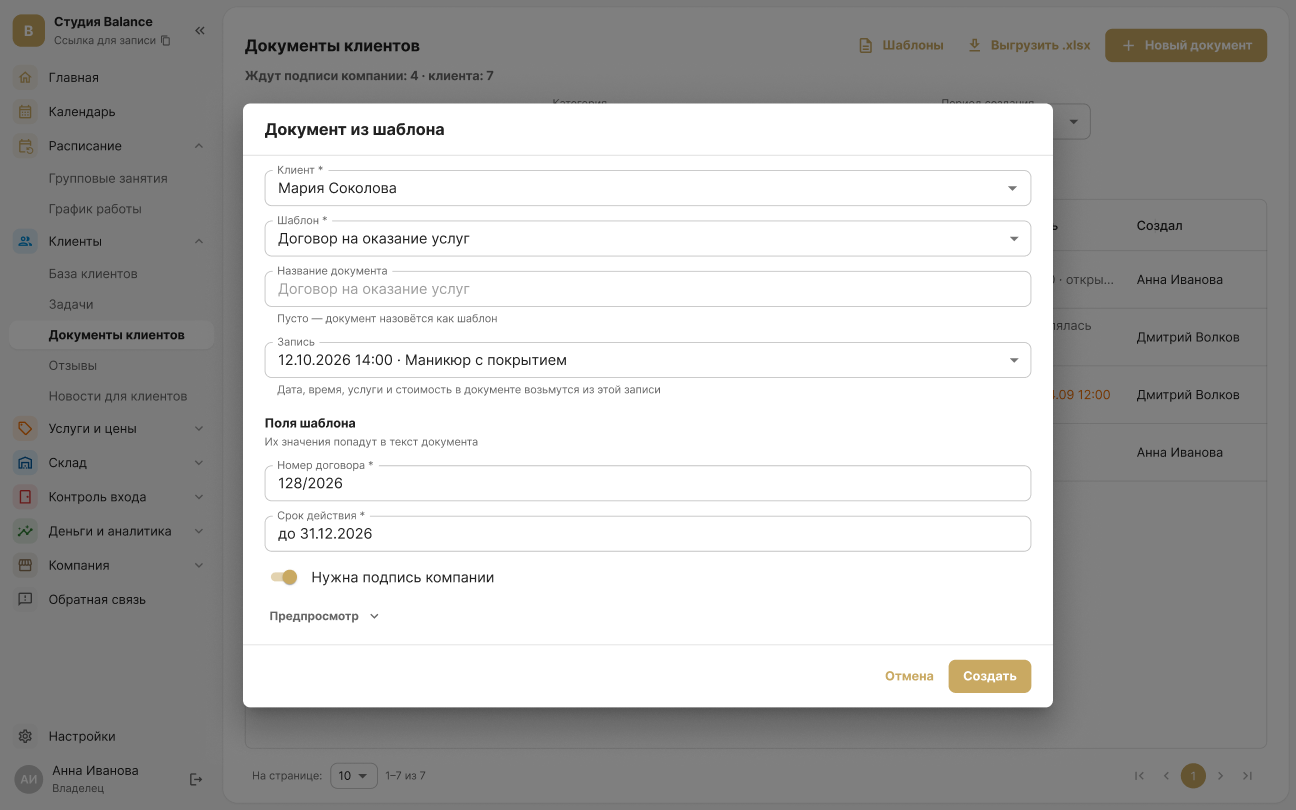Click the Деньги и аналитика chart icon
This screenshot has height=810, width=1296.
26,531
